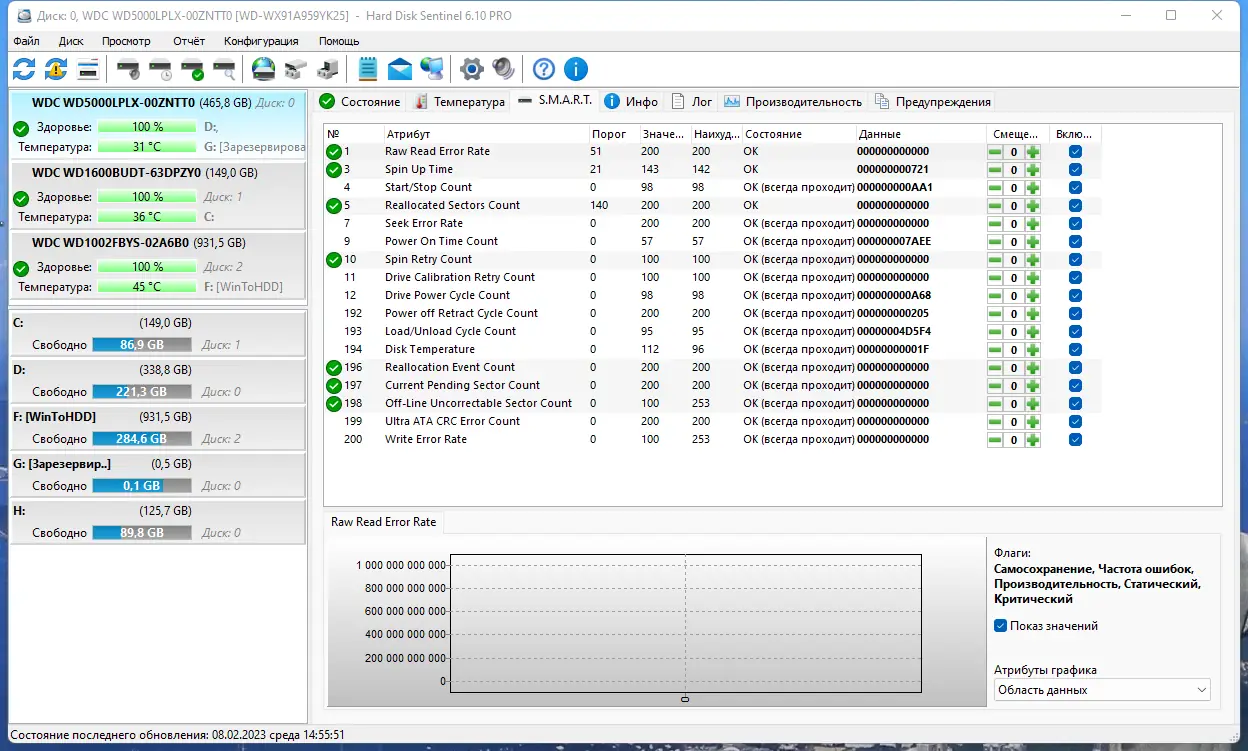Increase offset for Raw Read Error Rate with plus
The width and height of the screenshot is (1248, 751).
point(1032,152)
